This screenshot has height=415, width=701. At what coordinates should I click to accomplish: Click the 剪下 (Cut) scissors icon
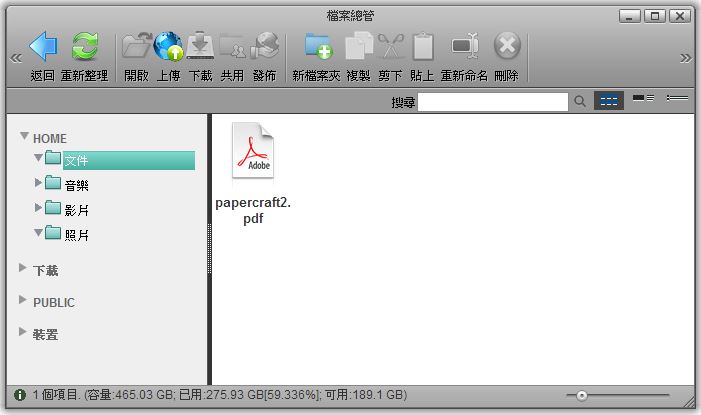[390, 46]
